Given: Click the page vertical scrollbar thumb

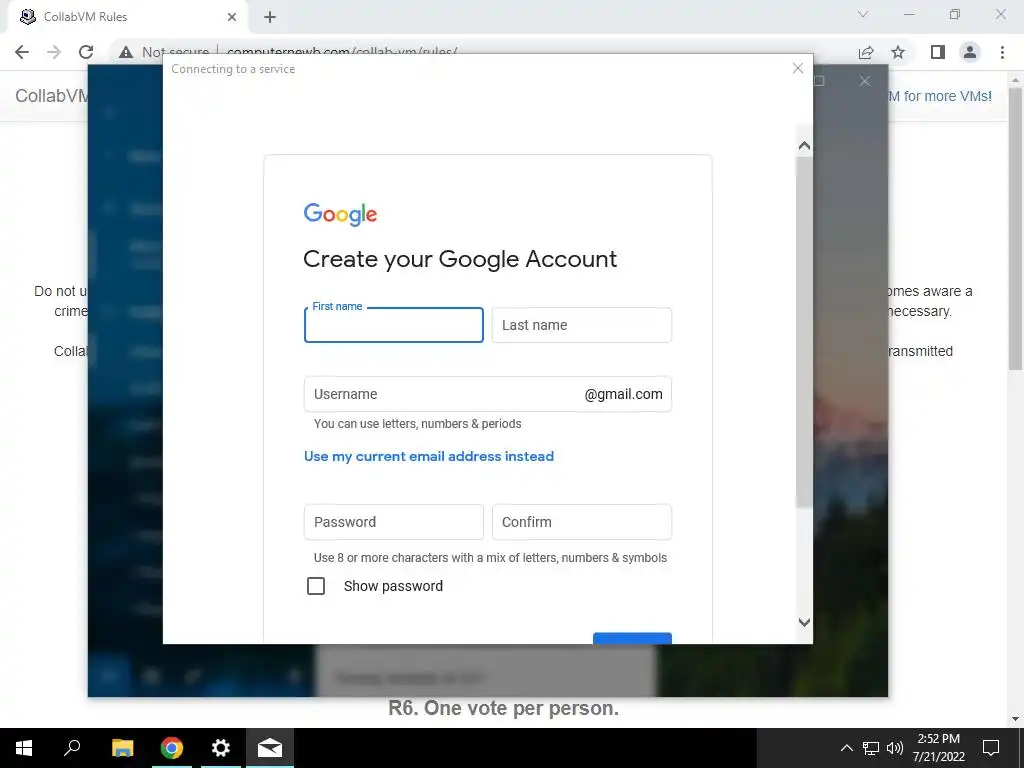Looking at the screenshot, I should [1016, 229].
